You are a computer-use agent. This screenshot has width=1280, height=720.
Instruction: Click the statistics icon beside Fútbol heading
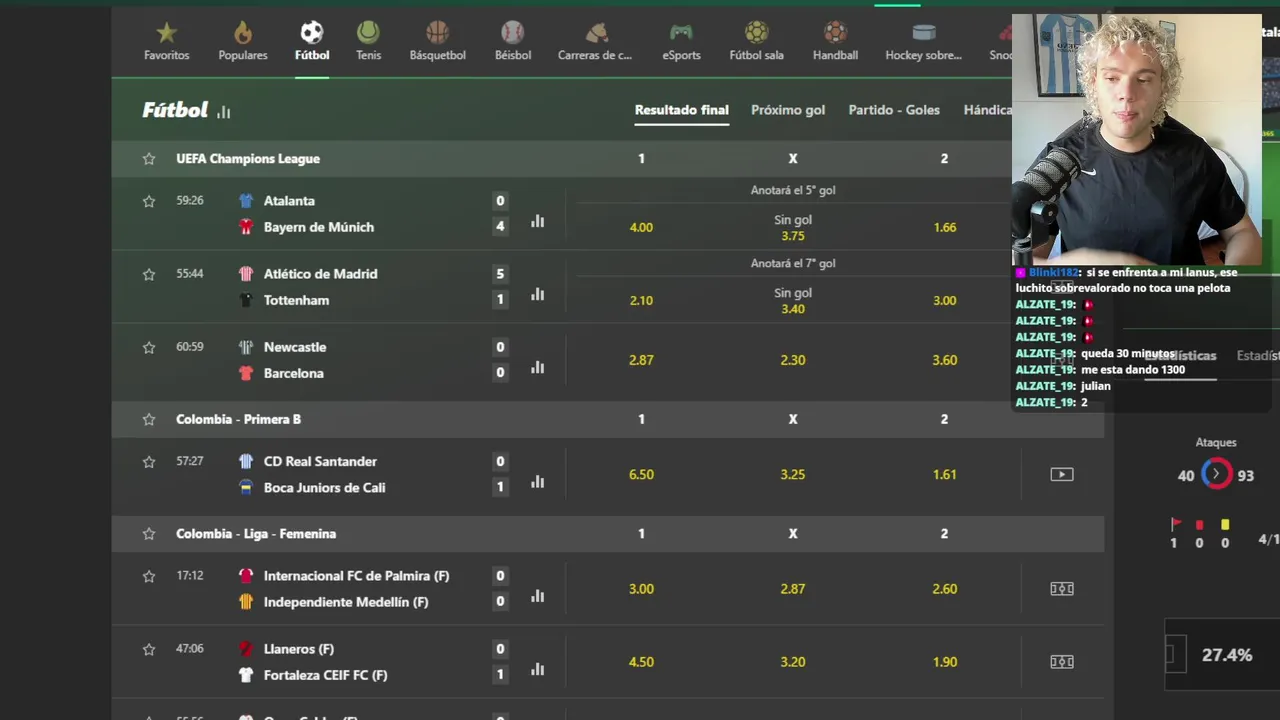click(x=224, y=112)
